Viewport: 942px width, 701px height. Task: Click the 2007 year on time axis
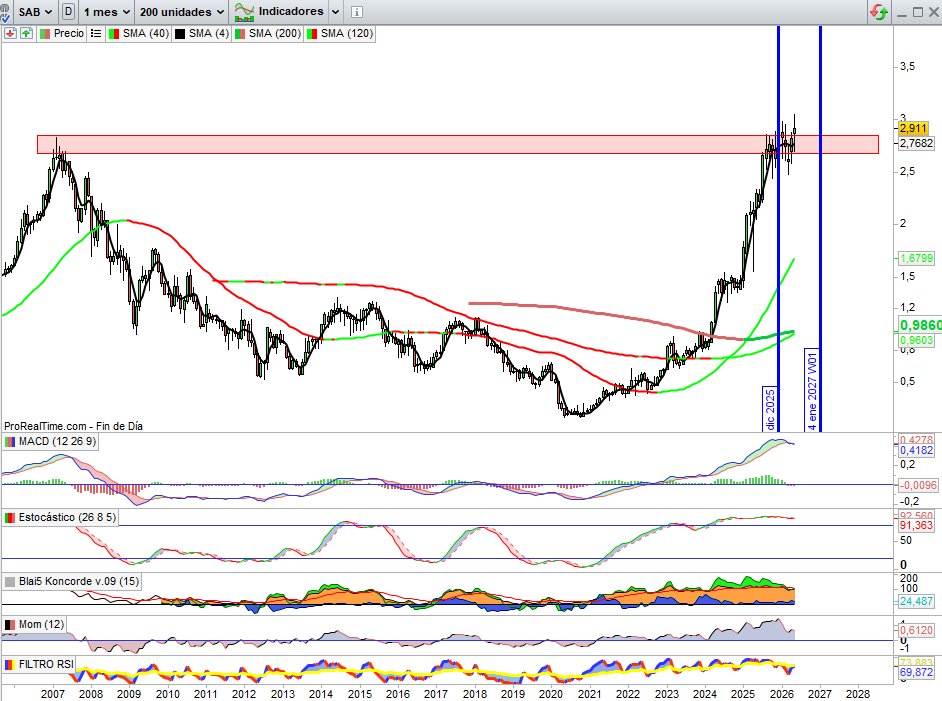point(53,694)
